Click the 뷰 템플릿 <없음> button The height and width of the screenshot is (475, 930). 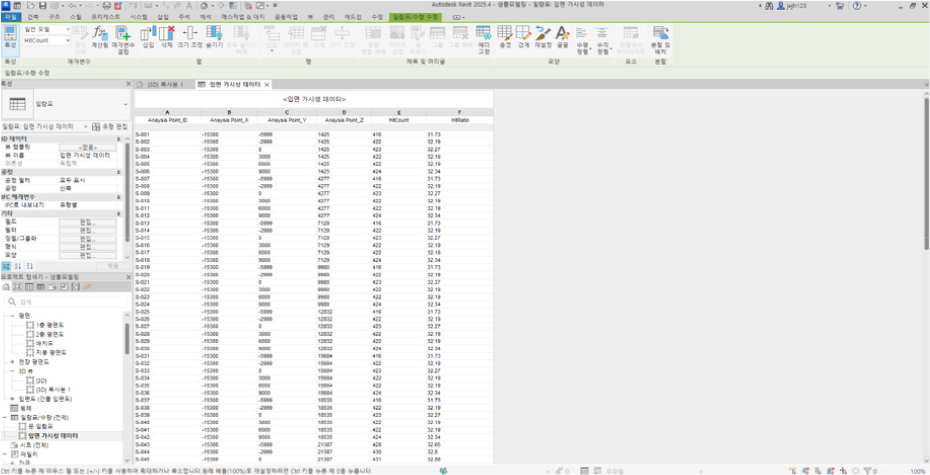[88, 146]
